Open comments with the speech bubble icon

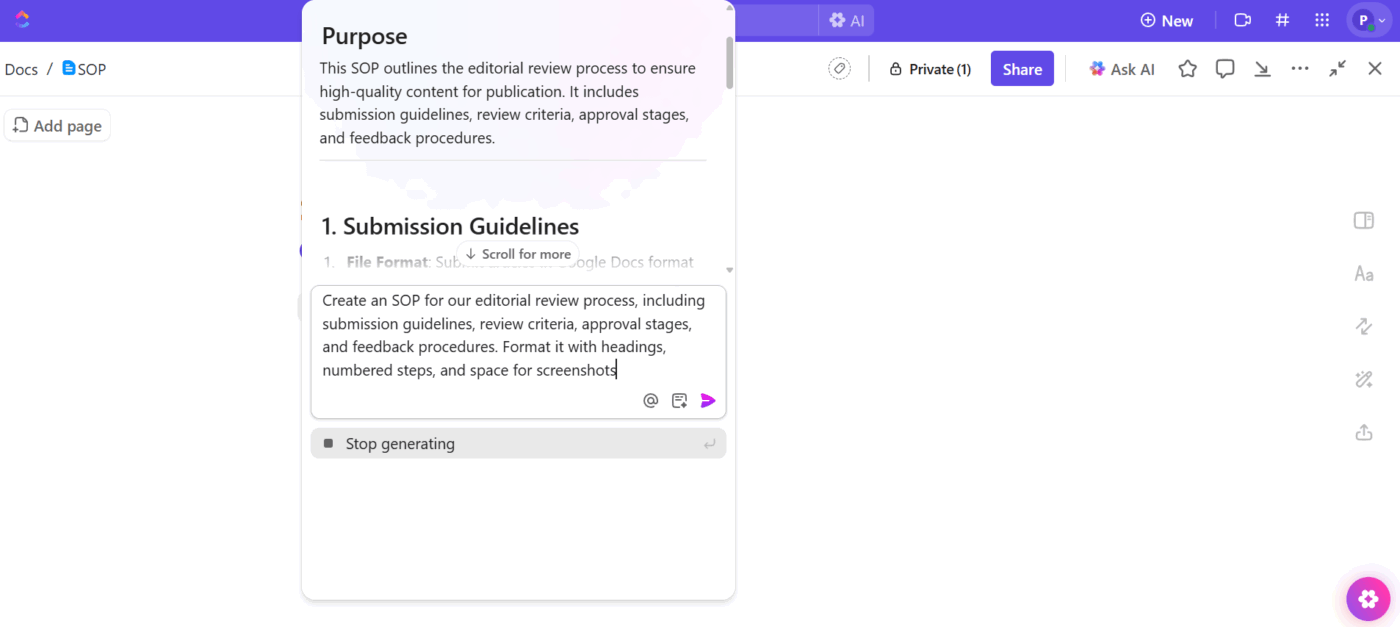click(x=1225, y=68)
